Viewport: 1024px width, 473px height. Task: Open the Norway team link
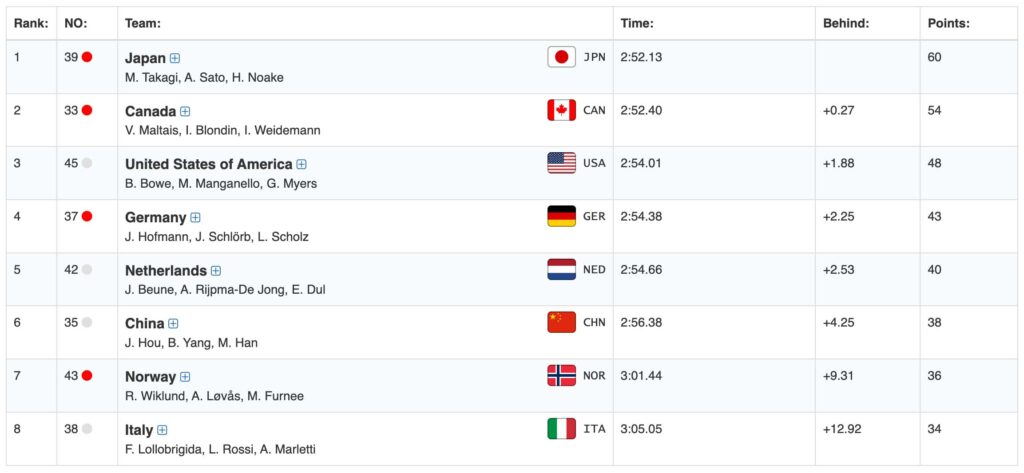(x=150, y=377)
